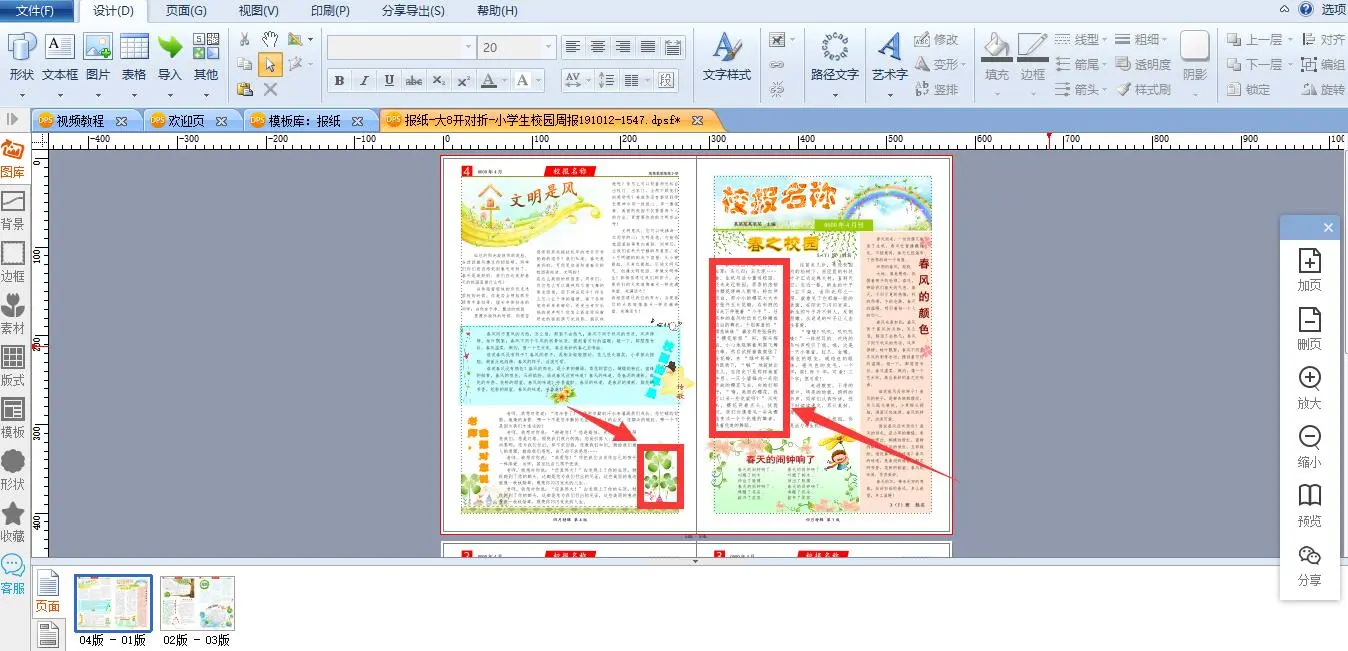Screen dimensions: 1348x651
Task: Add a page with 加页
Action: tap(1309, 270)
